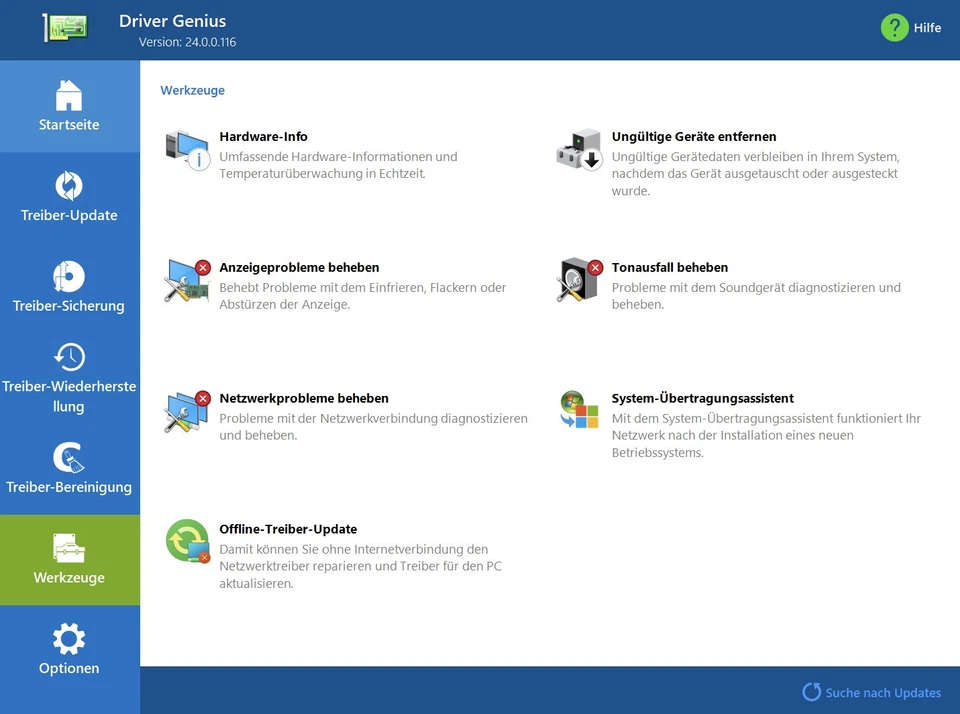This screenshot has height=714, width=960.
Task: Go to Treiber-Bereinigung
Action: click(x=69, y=468)
